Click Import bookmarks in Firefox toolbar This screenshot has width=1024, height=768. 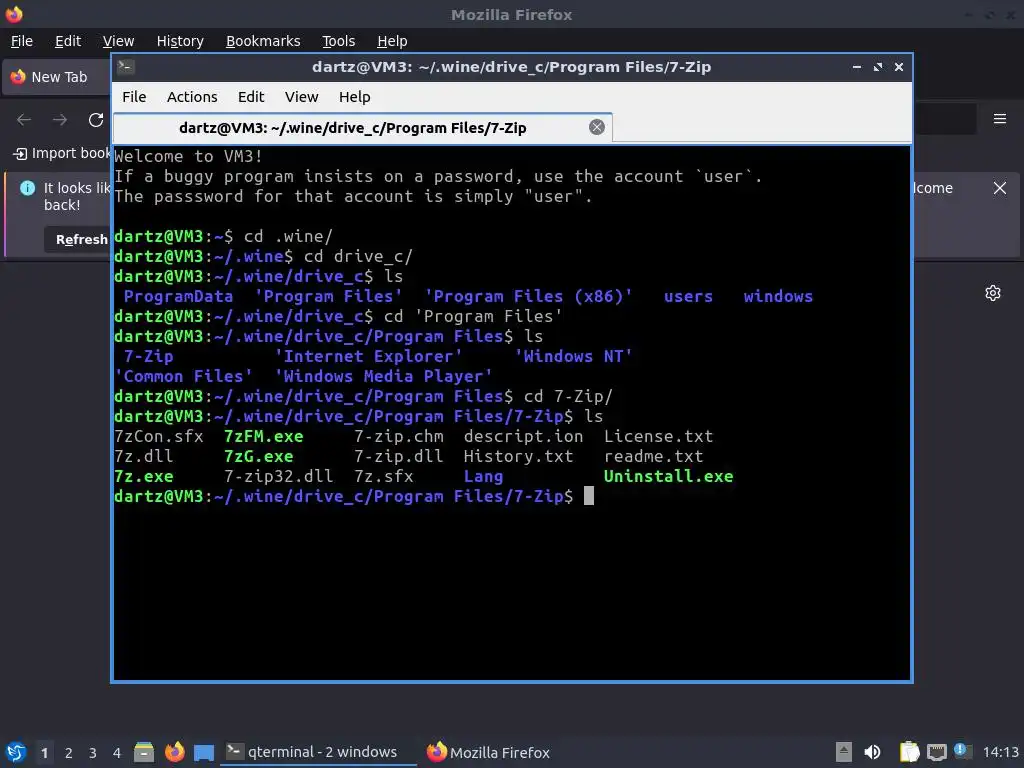pyautogui.click(x=61, y=153)
